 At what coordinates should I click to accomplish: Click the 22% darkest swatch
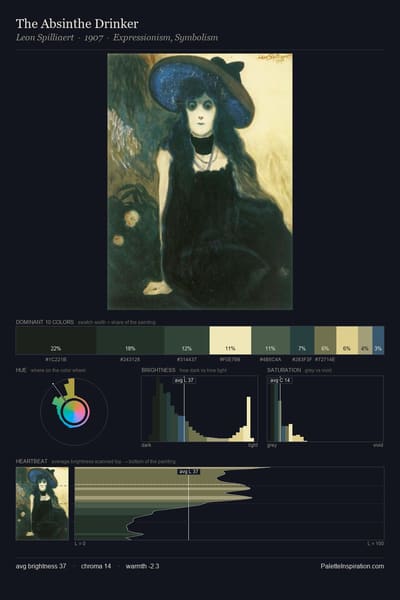(56, 340)
